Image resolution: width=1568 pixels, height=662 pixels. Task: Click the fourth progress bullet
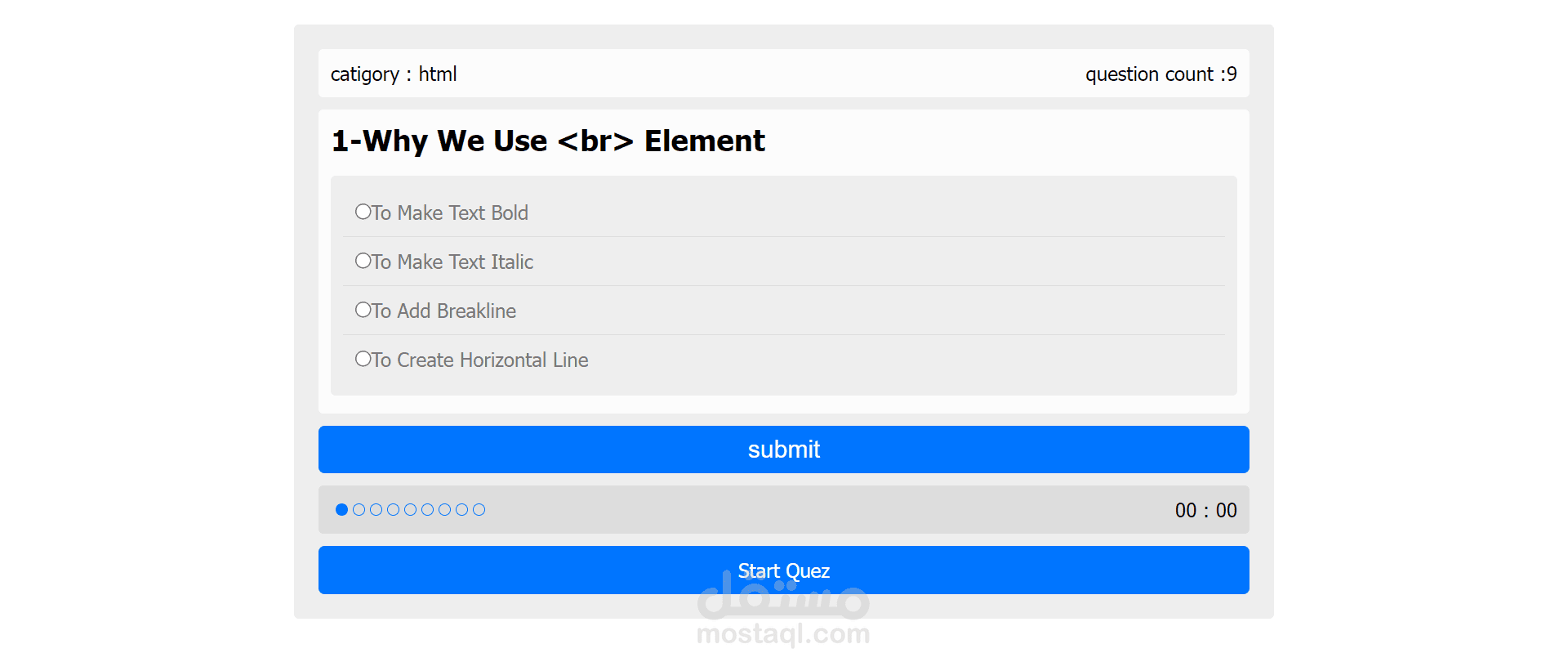click(x=393, y=510)
